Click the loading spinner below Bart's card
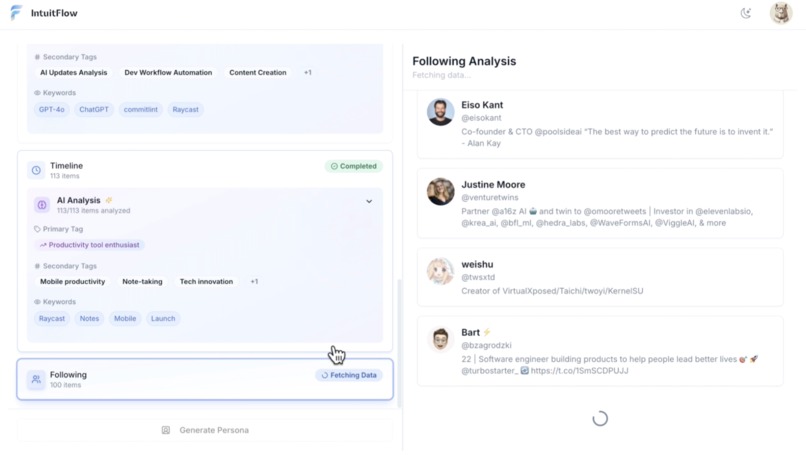The image size is (806, 455). [x=600, y=418]
